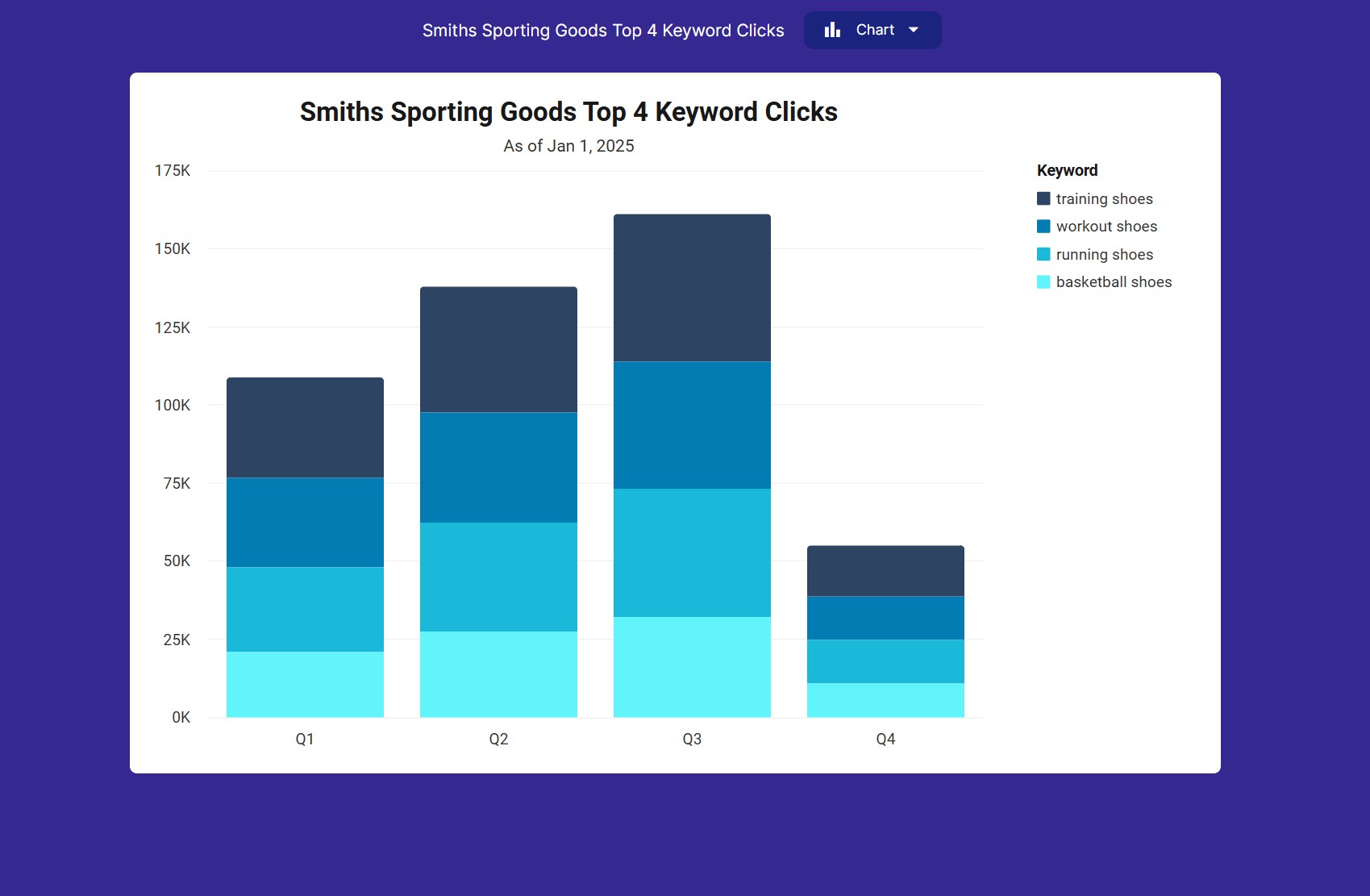Click the Q3 workout shoes bar segment
The height and width of the screenshot is (896, 1370).
pyautogui.click(x=692, y=426)
